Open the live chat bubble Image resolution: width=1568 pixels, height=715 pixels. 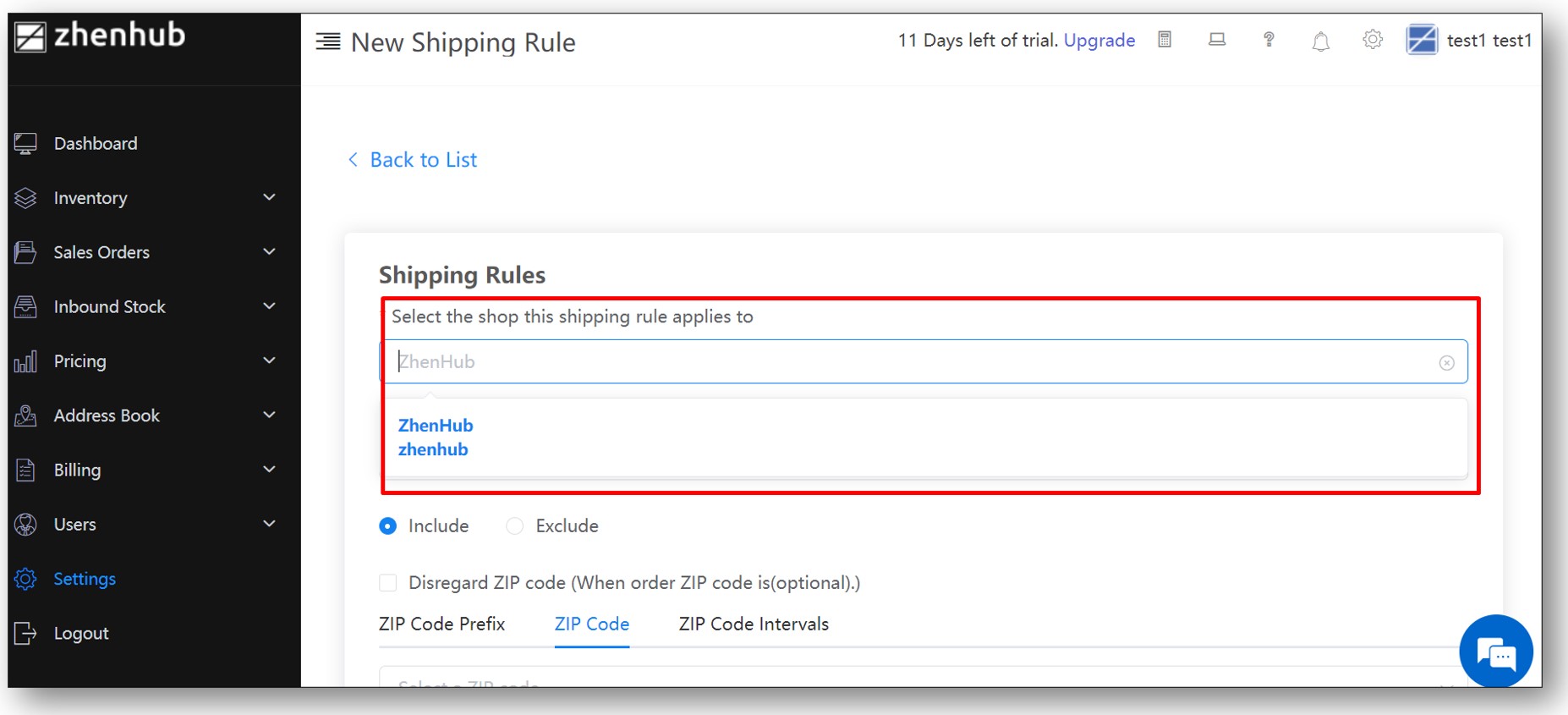pyautogui.click(x=1496, y=652)
